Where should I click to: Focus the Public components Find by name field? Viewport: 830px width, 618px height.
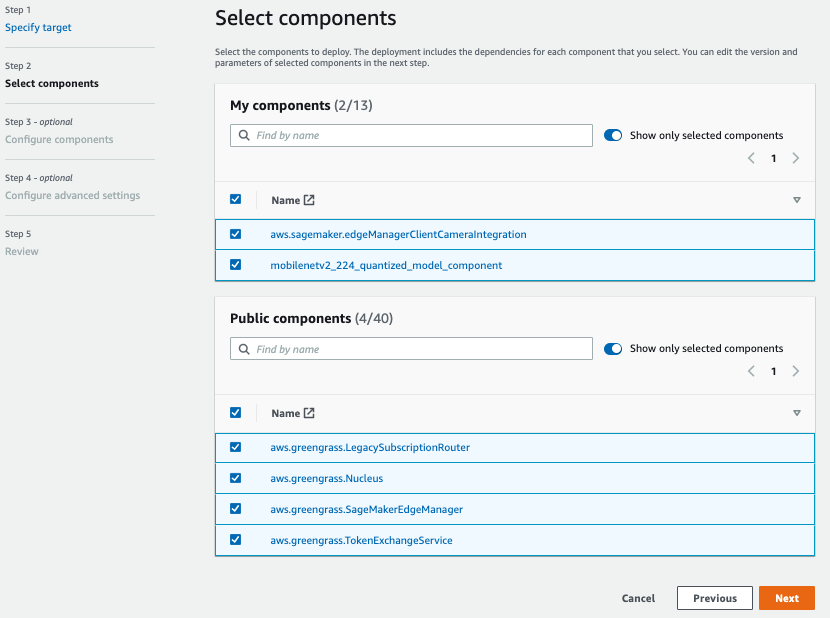coord(411,348)
